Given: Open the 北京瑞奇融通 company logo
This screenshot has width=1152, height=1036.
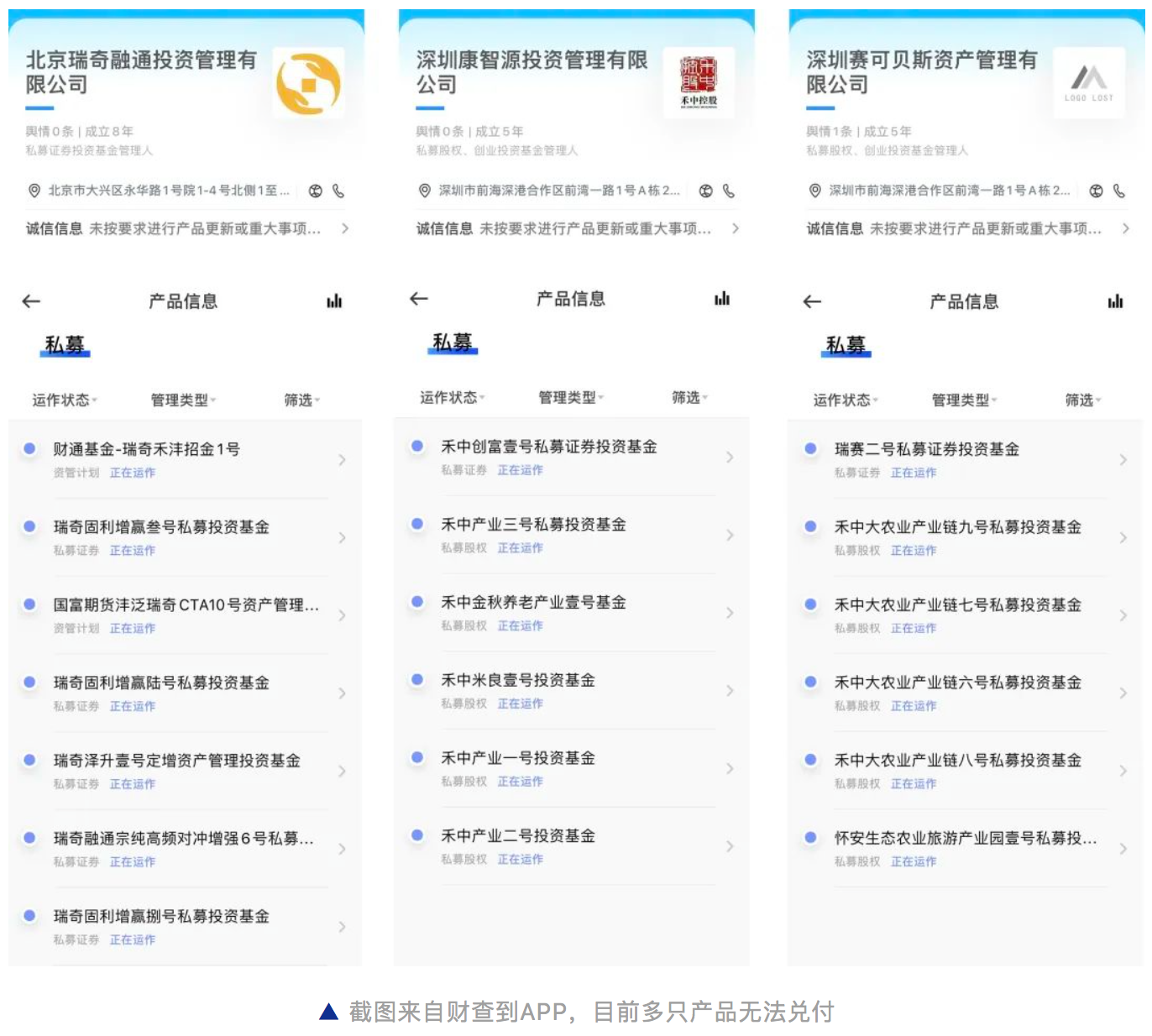Looking at the screenshot, I should tap(309, 84).
